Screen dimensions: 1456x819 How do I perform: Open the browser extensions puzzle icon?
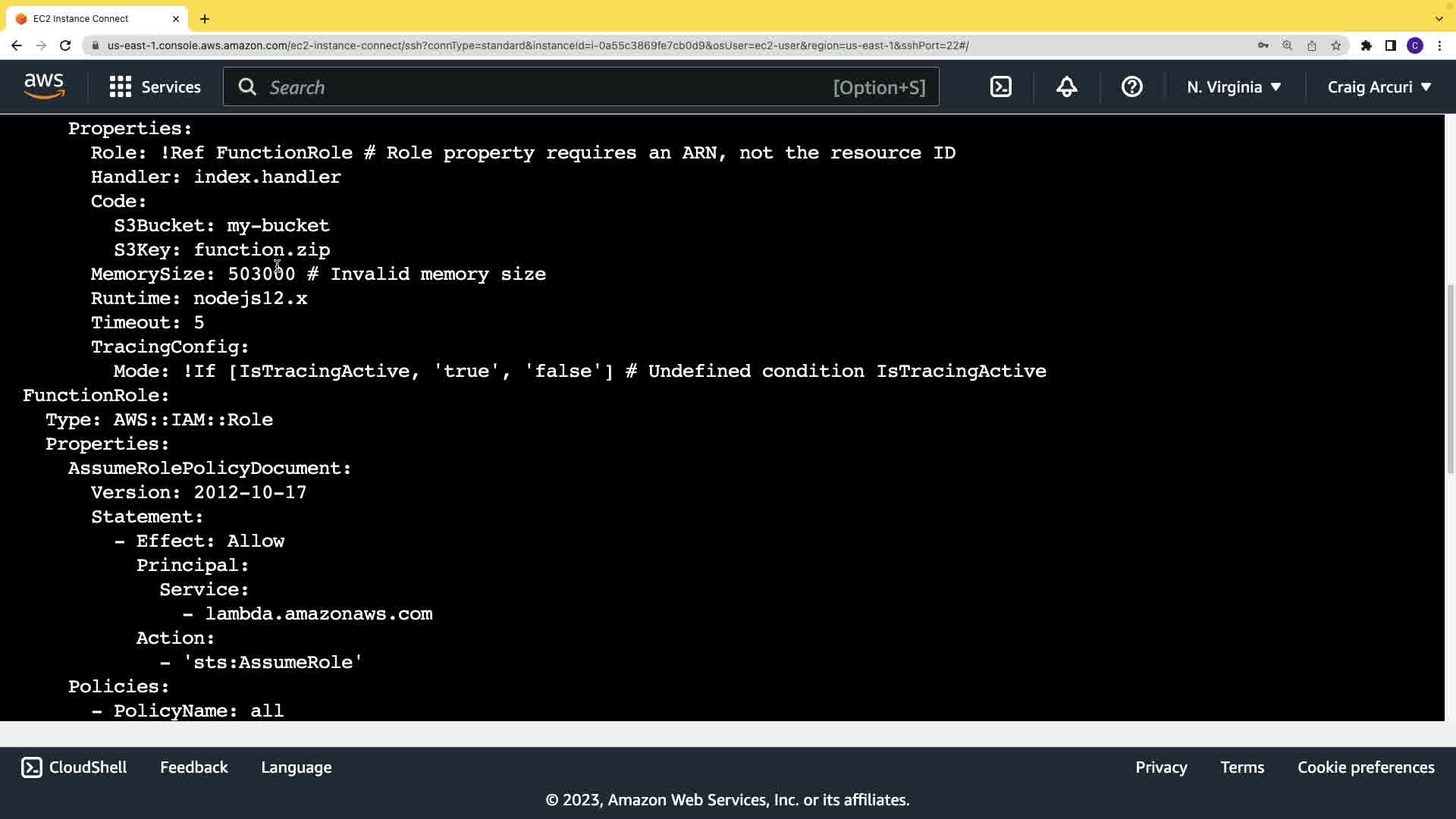coord(1366,45)
